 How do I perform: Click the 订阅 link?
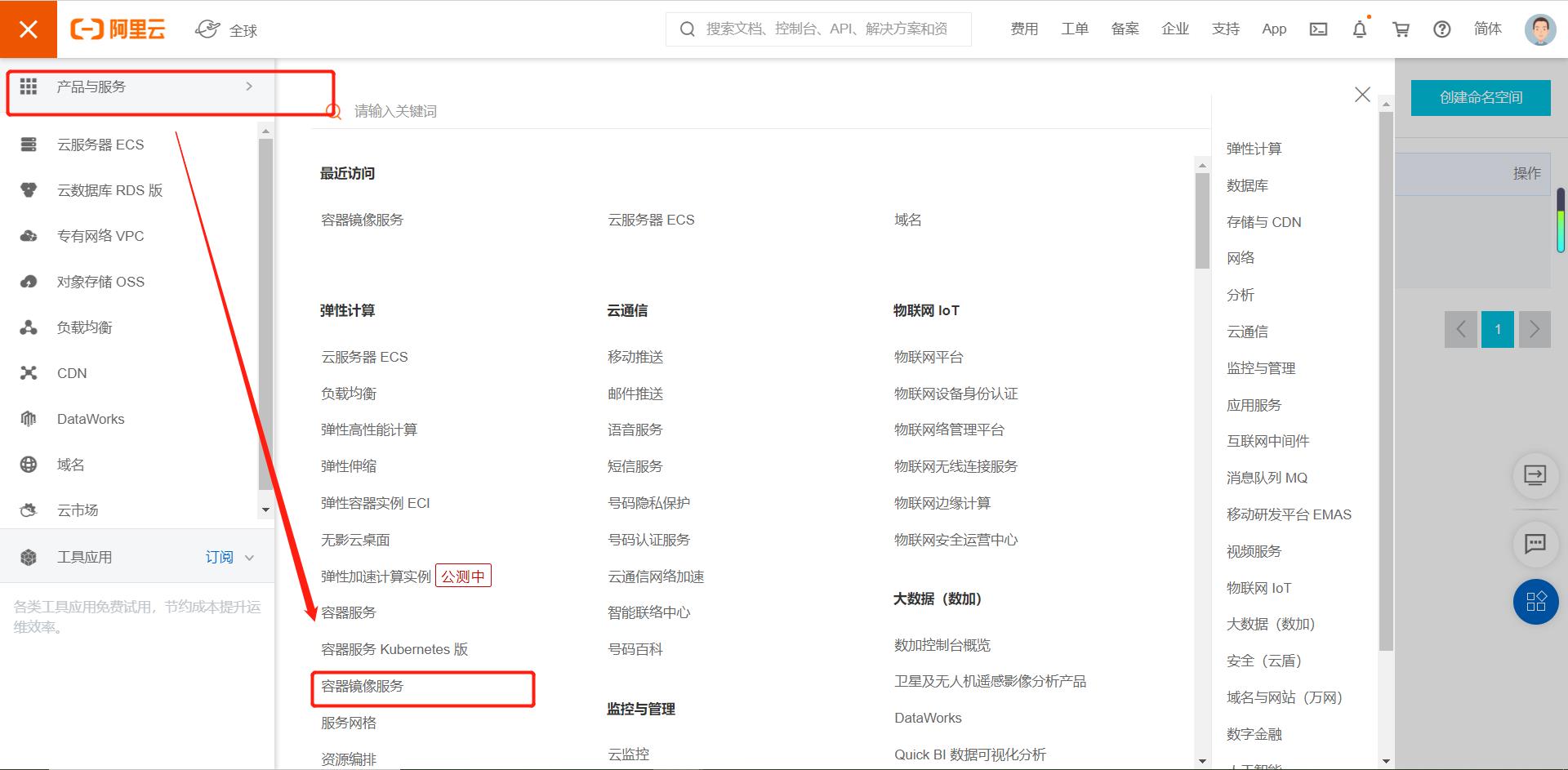point(219,558)
